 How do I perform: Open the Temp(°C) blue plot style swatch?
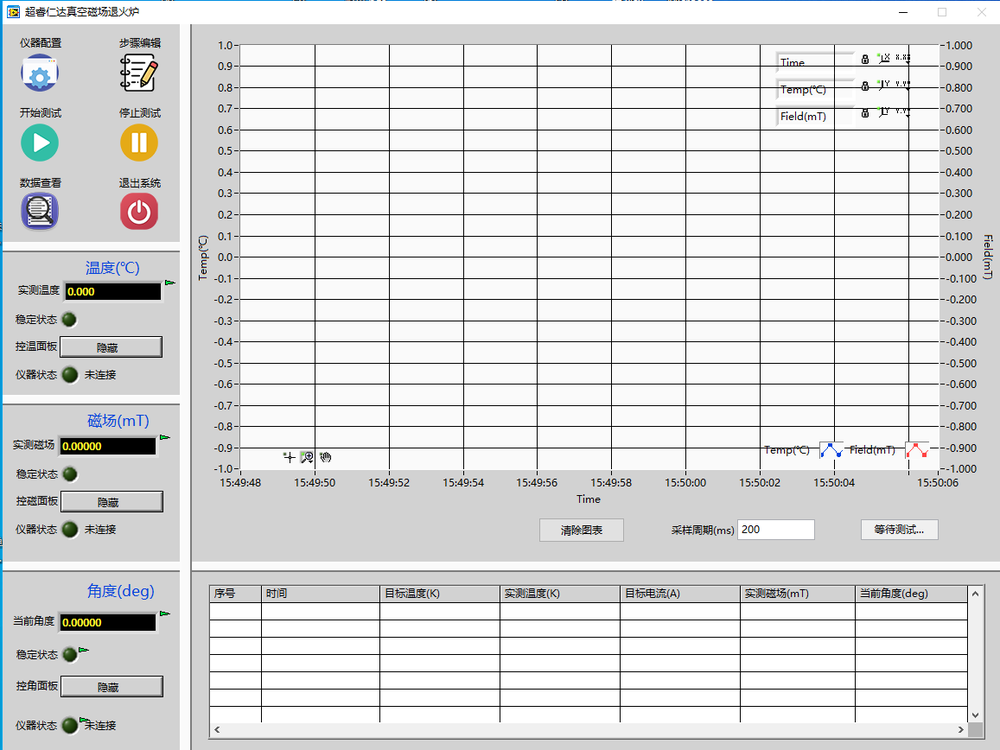click(x=831, y=450)
